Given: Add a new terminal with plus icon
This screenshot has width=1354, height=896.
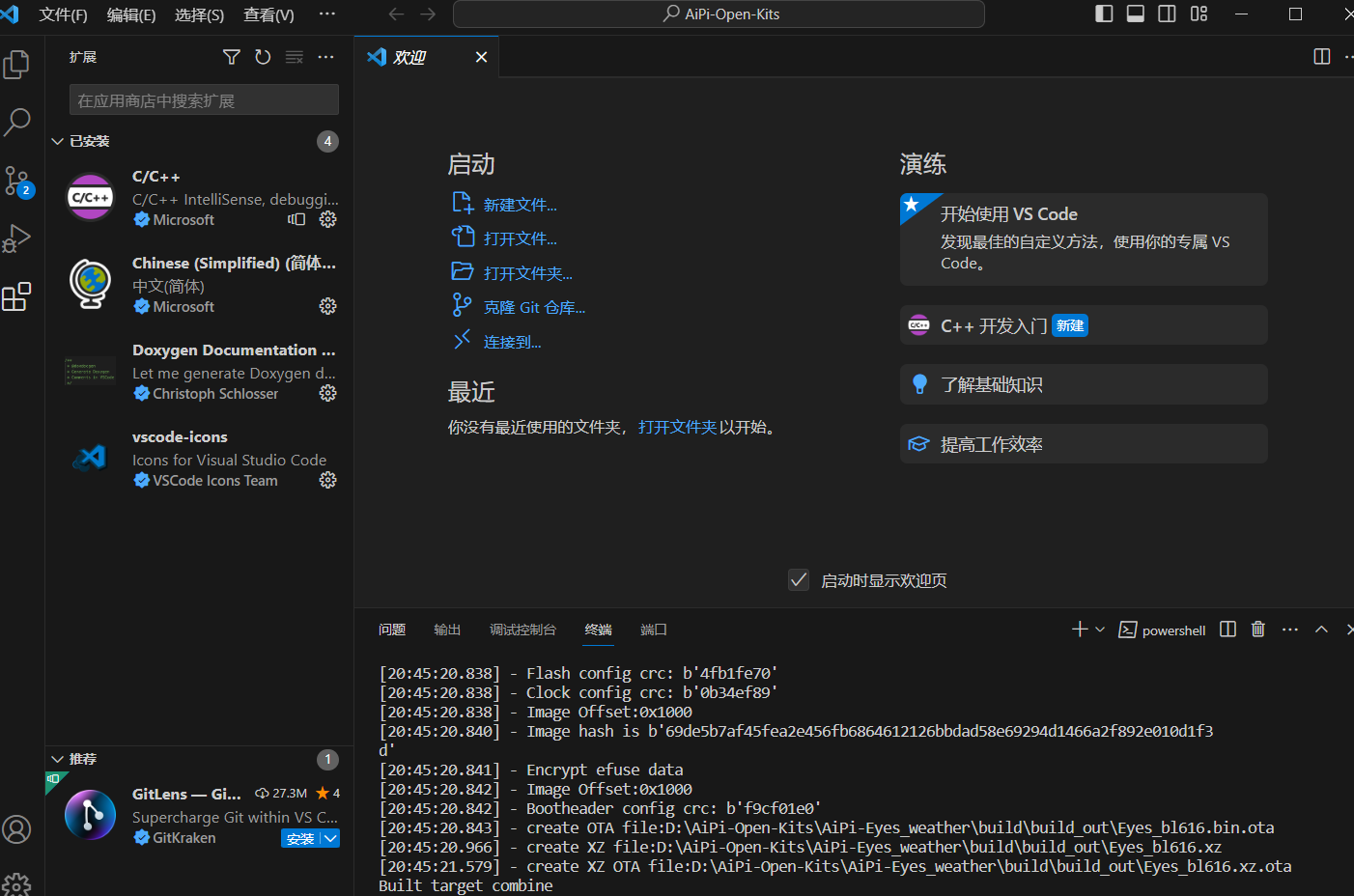Looking at the screenshot, I should coord(1080,630).
